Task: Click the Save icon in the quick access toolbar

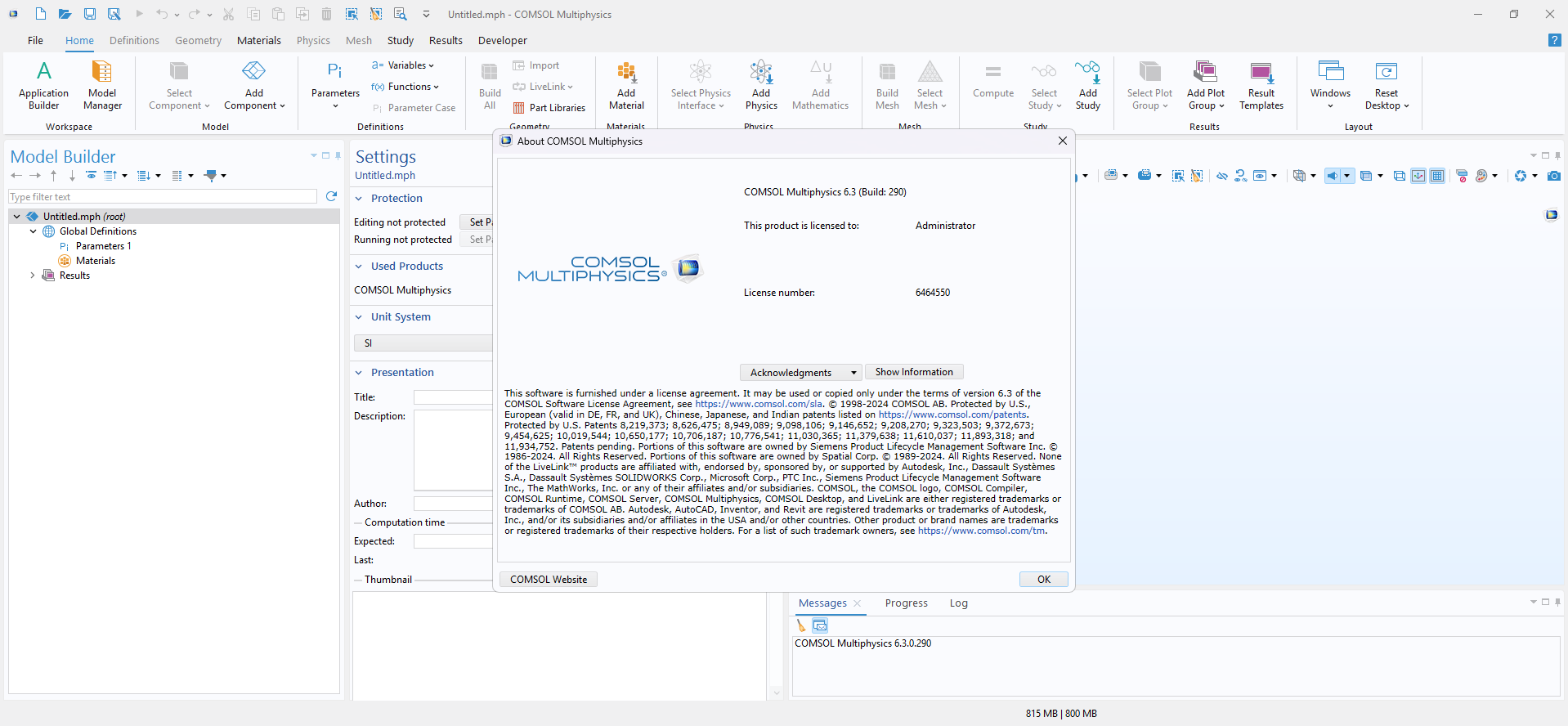Action: coord(90,14)
